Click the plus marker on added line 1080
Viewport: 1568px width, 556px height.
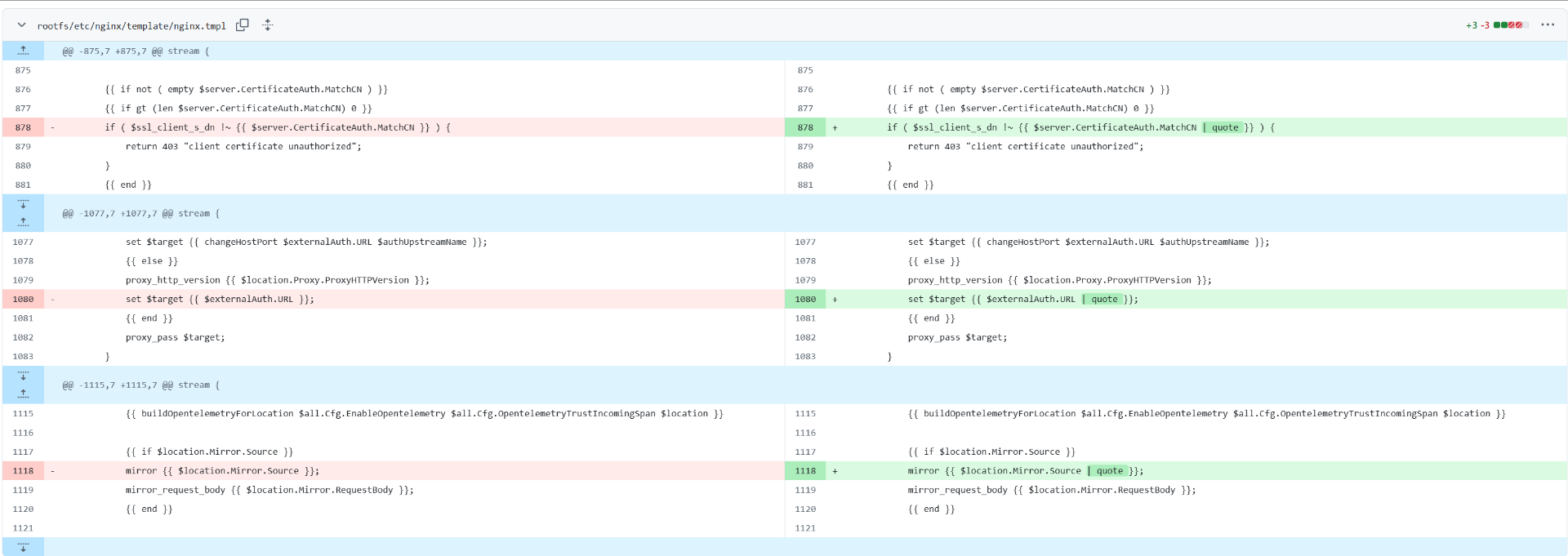click(835, 300)
